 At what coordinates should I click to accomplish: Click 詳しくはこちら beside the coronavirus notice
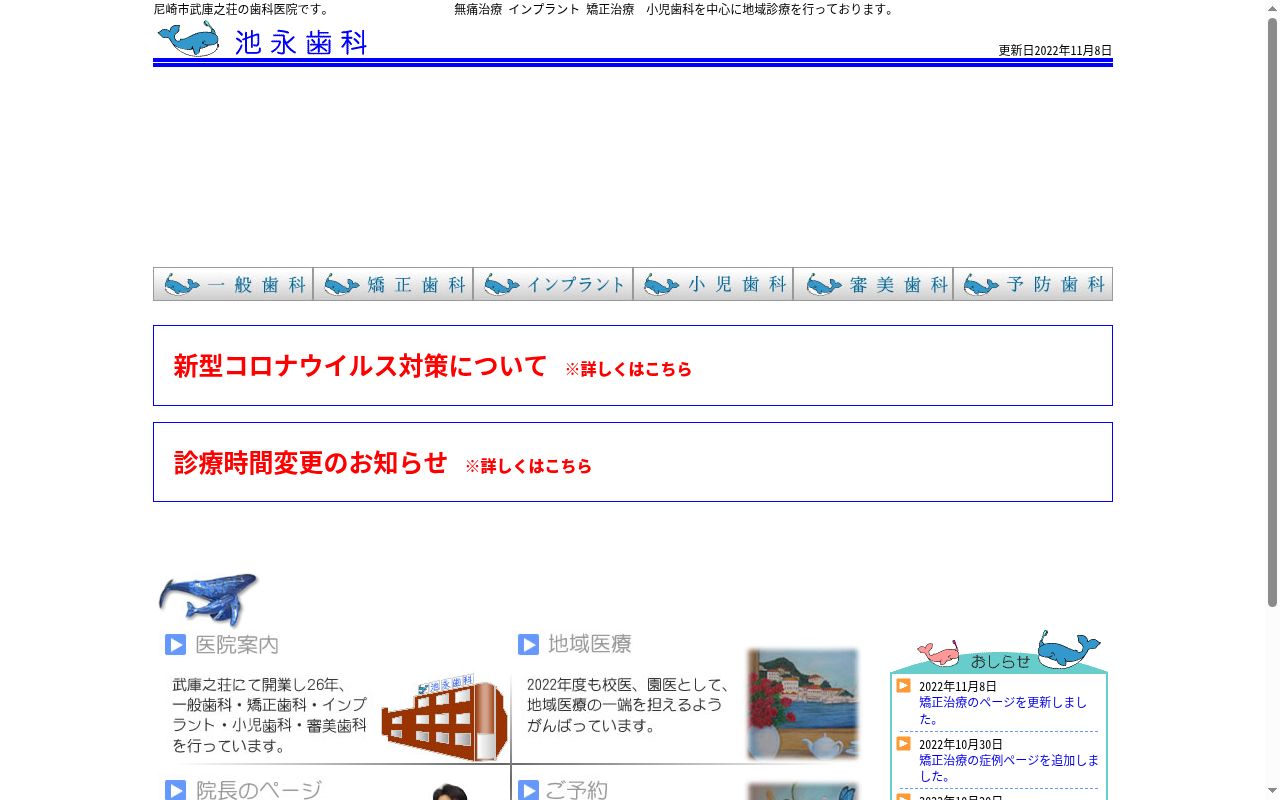tap(628, 369)
